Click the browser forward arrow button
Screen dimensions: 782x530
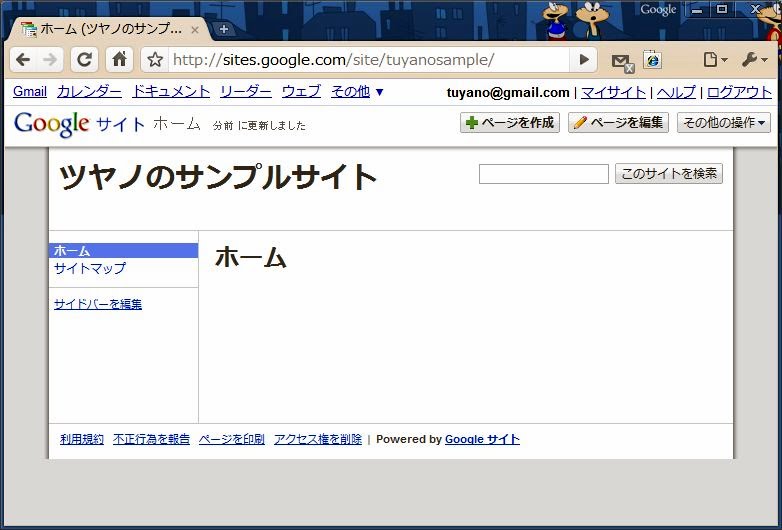50,60
